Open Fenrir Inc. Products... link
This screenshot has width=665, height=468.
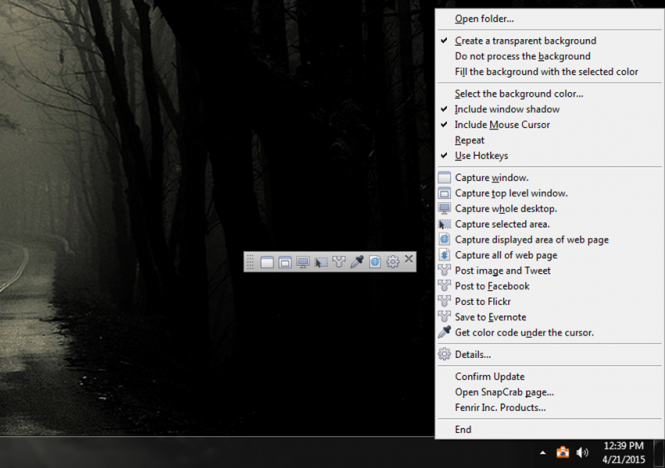click(548, 408)
